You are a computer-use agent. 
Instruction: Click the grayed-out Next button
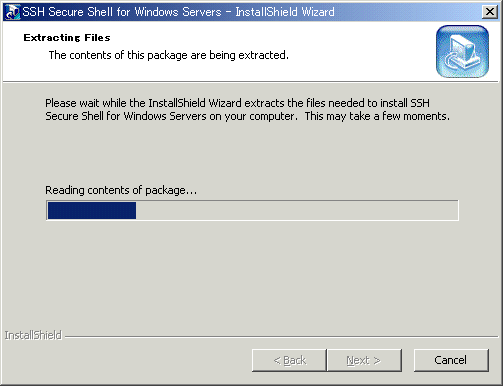pos(364,360)
